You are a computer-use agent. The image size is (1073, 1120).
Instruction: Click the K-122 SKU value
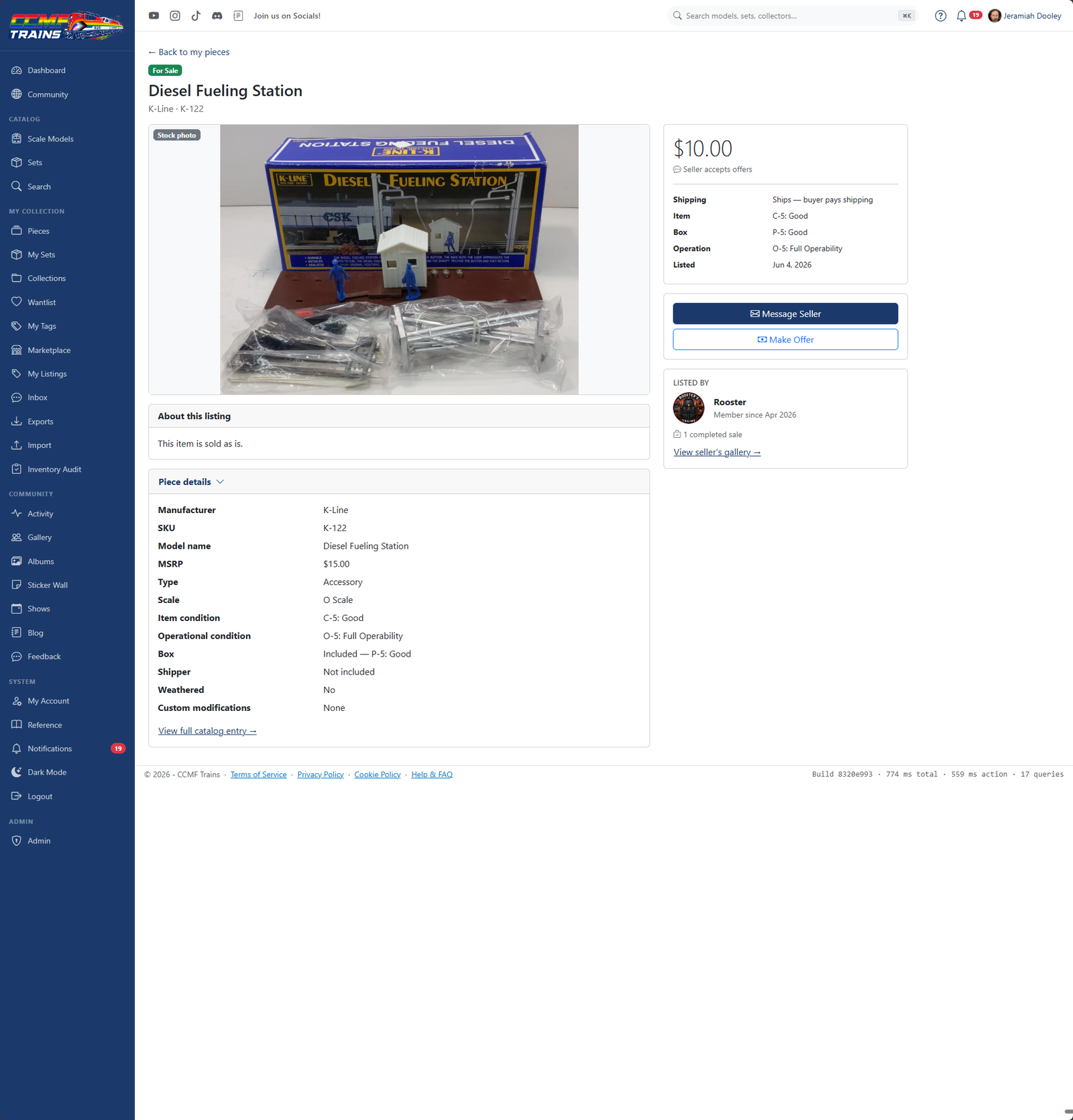tap(335, 528)
